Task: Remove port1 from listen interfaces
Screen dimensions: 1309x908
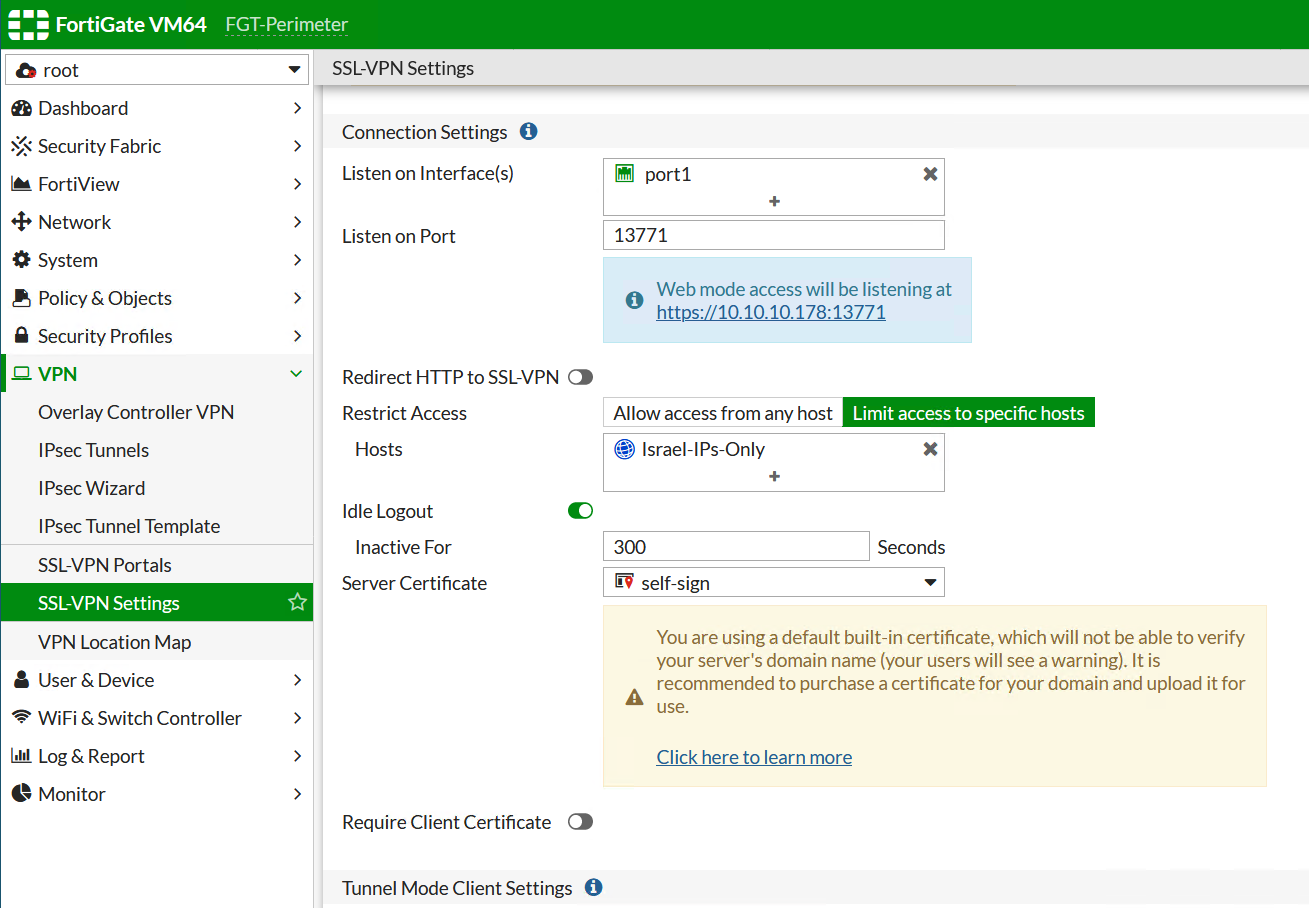Action: point(930,174)
